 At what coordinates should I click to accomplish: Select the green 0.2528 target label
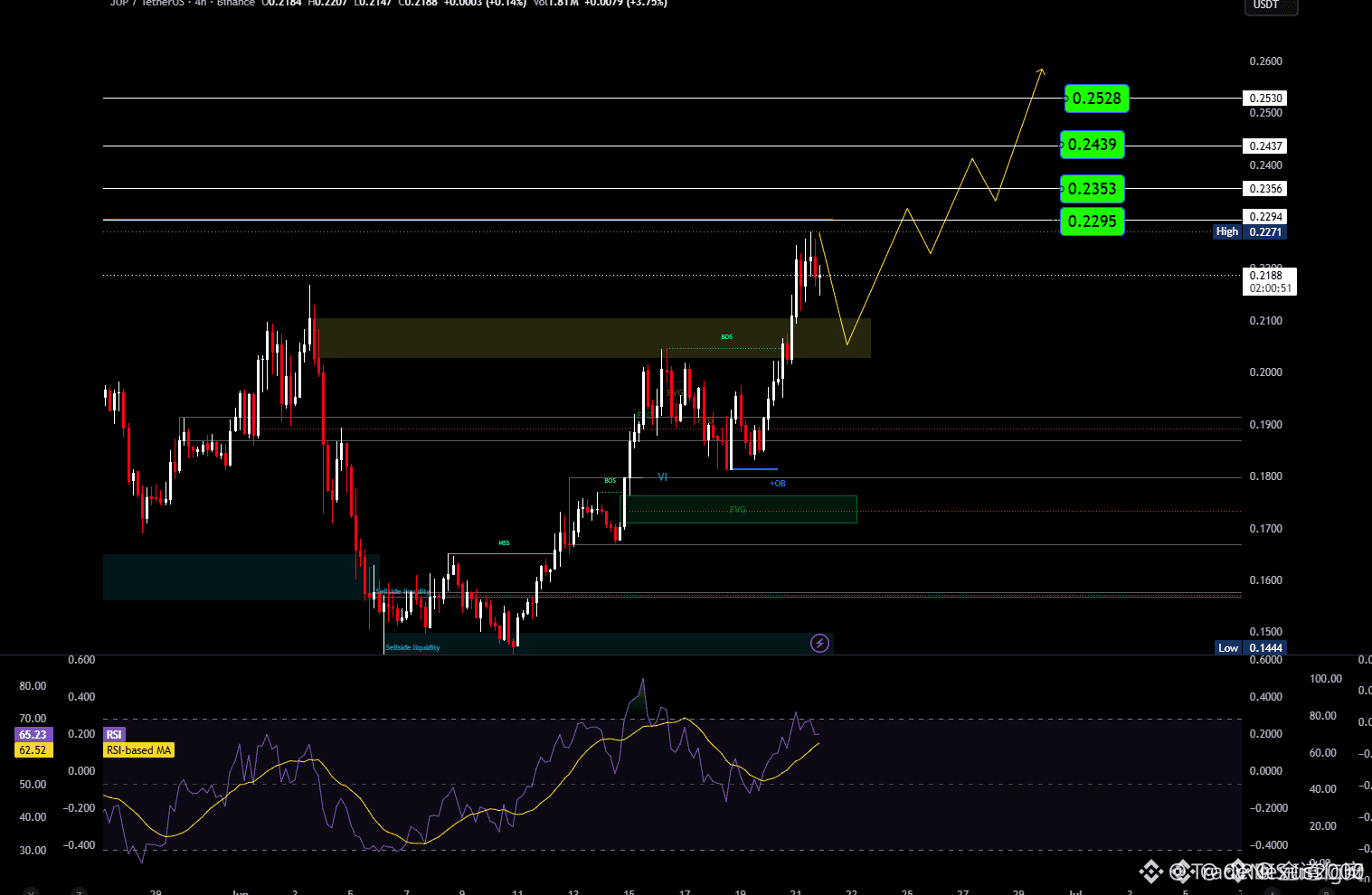click(x=1097, y=99)
